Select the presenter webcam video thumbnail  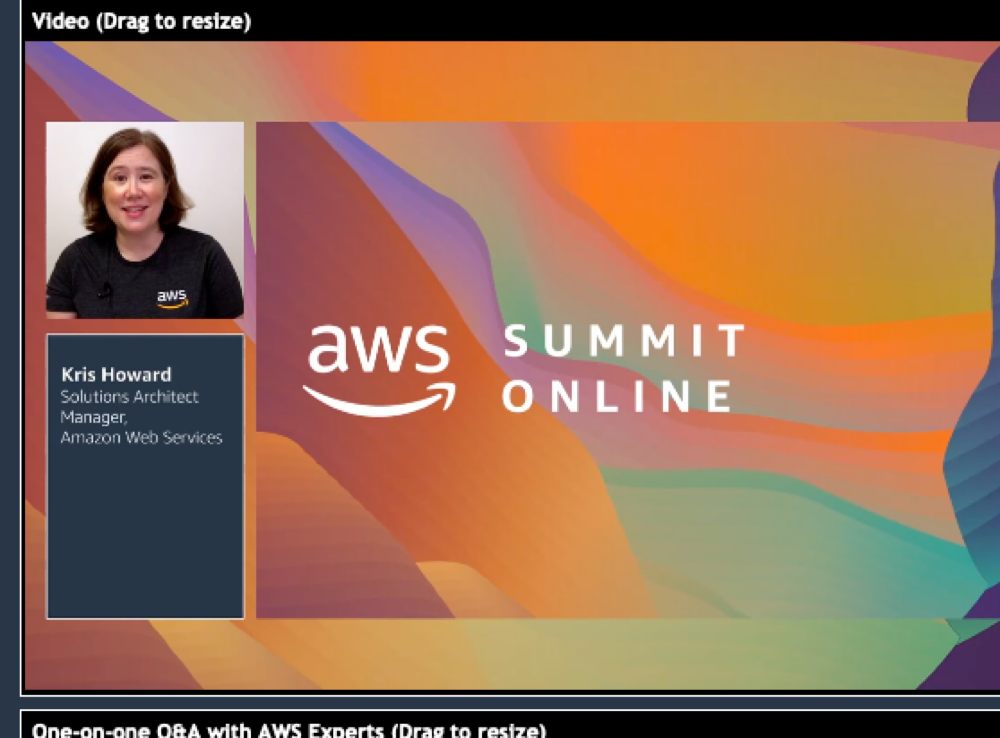pyautogui.click(x=145, y=220)
